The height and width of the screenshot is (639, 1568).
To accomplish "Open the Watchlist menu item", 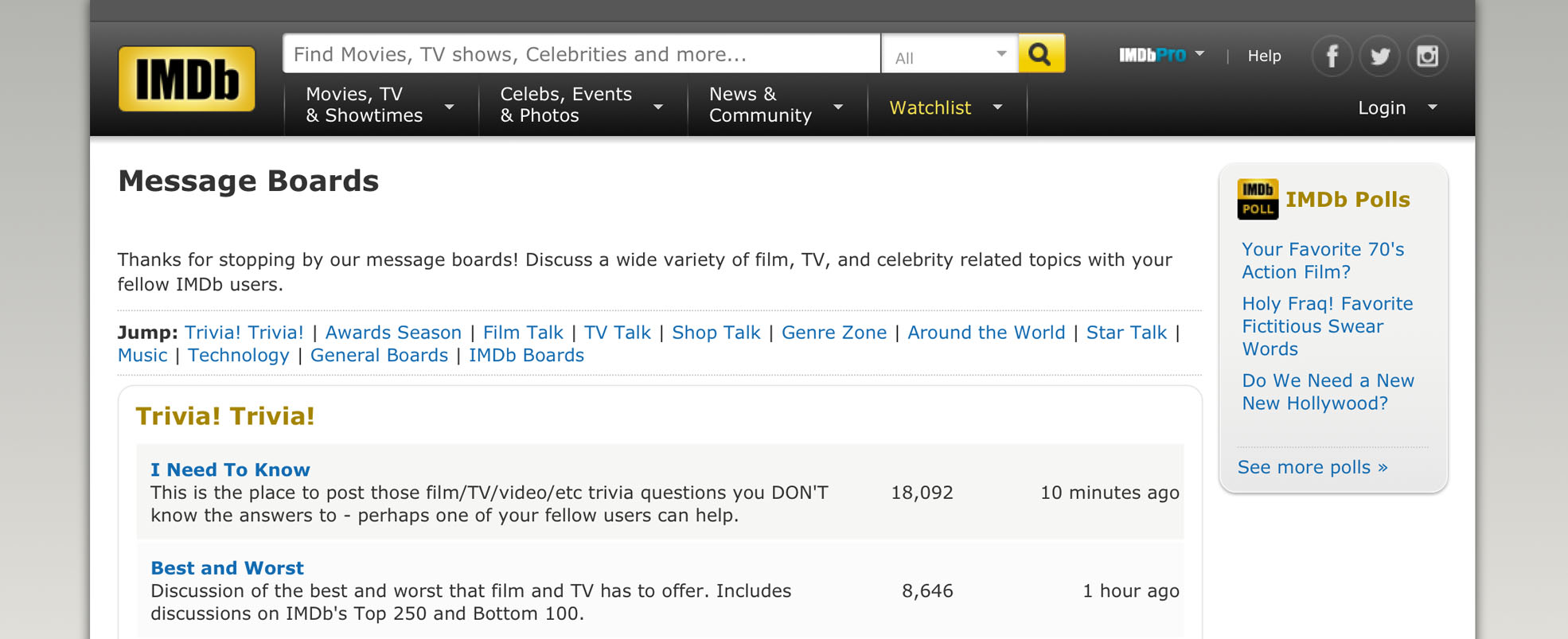I will 930,107.
